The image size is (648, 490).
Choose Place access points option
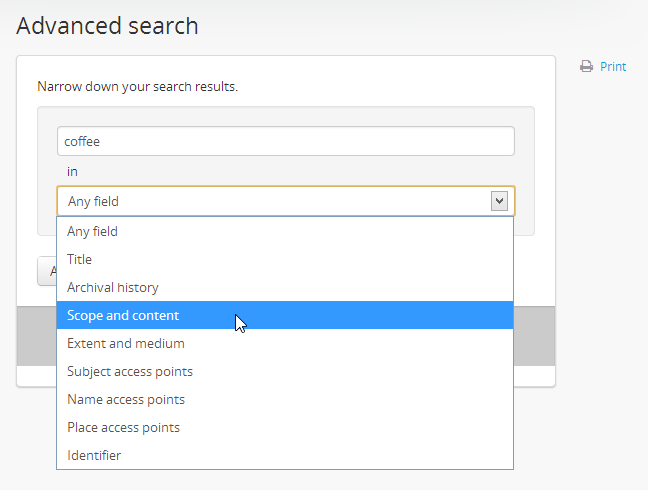[123, 427]
